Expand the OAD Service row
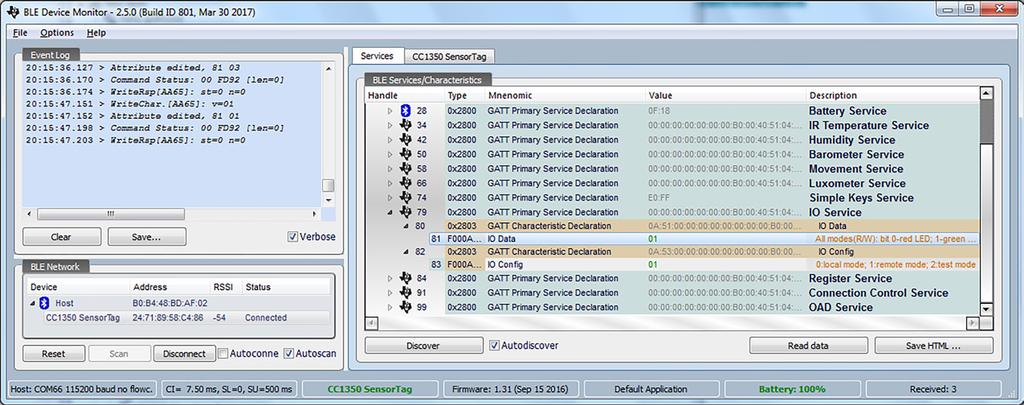This screenshot has width=1024, height=405. pos(391,307)
